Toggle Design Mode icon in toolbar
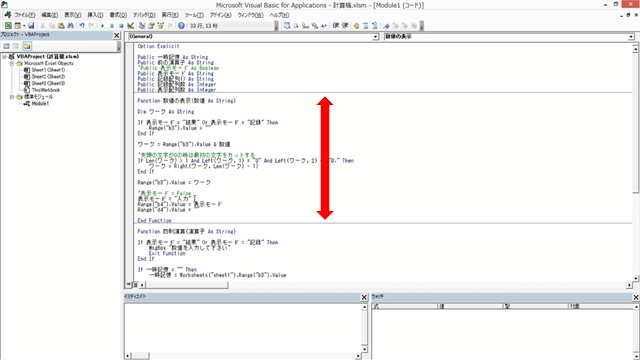The image size is (640, 360). 131,25
